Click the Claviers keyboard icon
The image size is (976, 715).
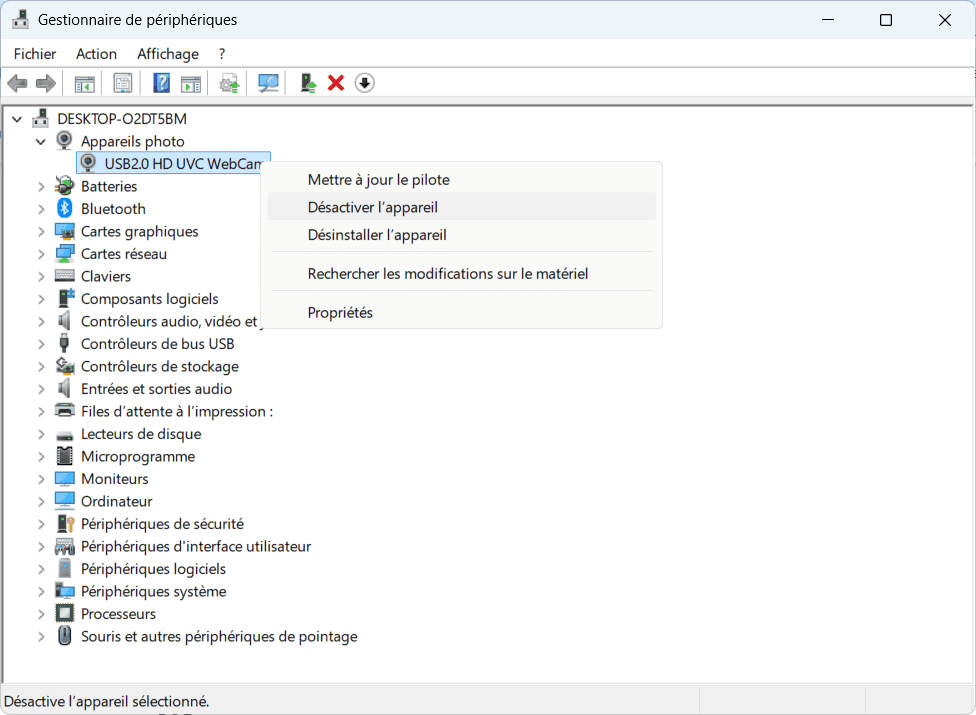coord(65,275)
